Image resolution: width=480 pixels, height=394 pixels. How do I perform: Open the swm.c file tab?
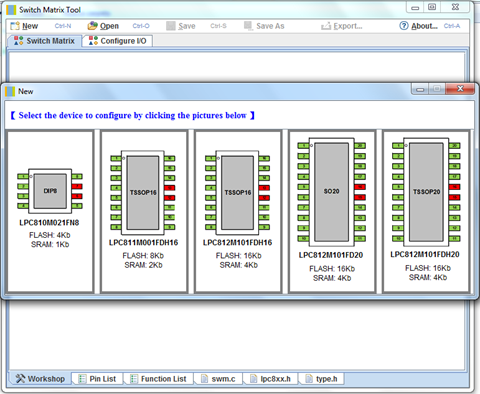click(218, 379)
